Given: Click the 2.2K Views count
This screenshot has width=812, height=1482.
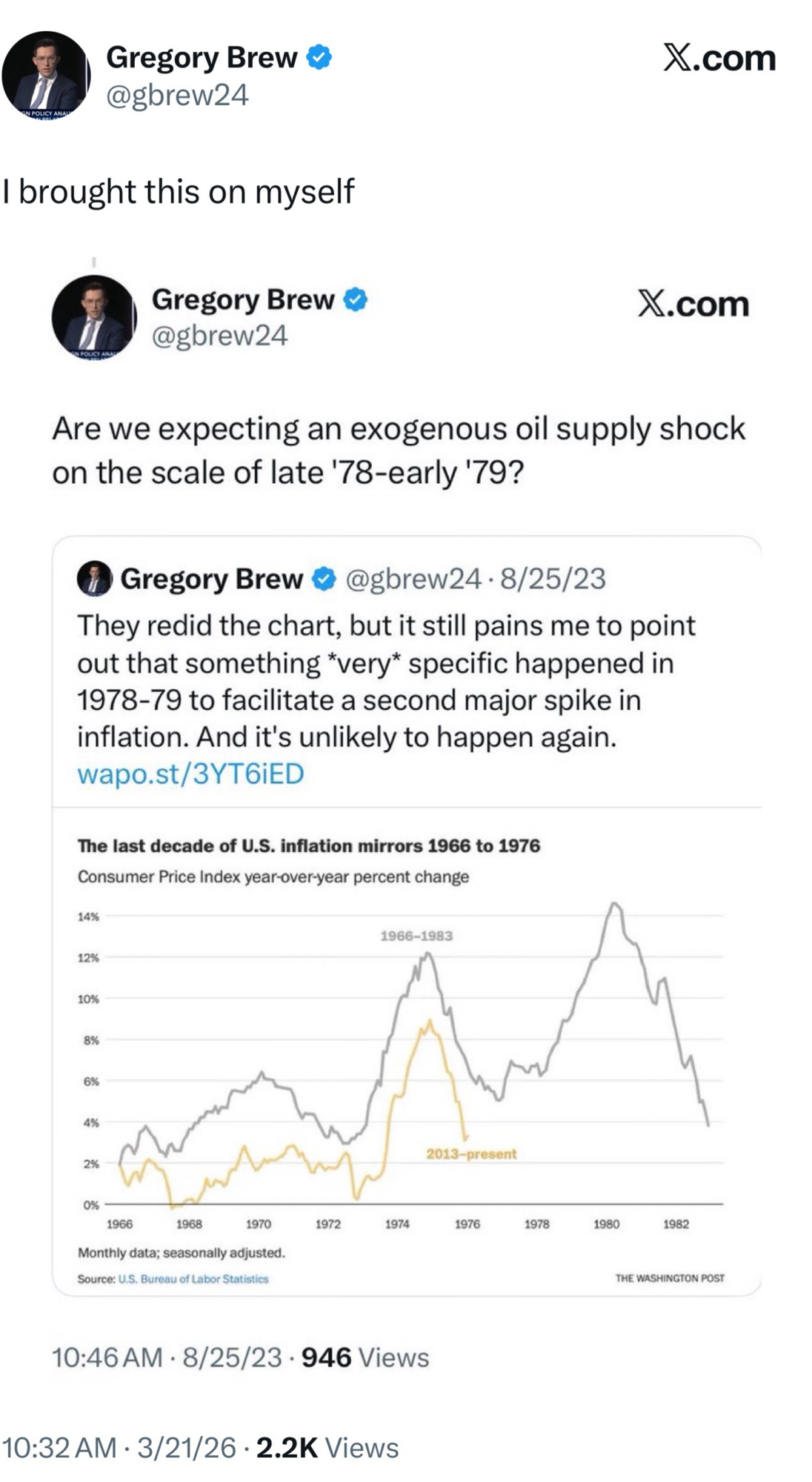Looking at the screenshot, I should point(327,1447).
